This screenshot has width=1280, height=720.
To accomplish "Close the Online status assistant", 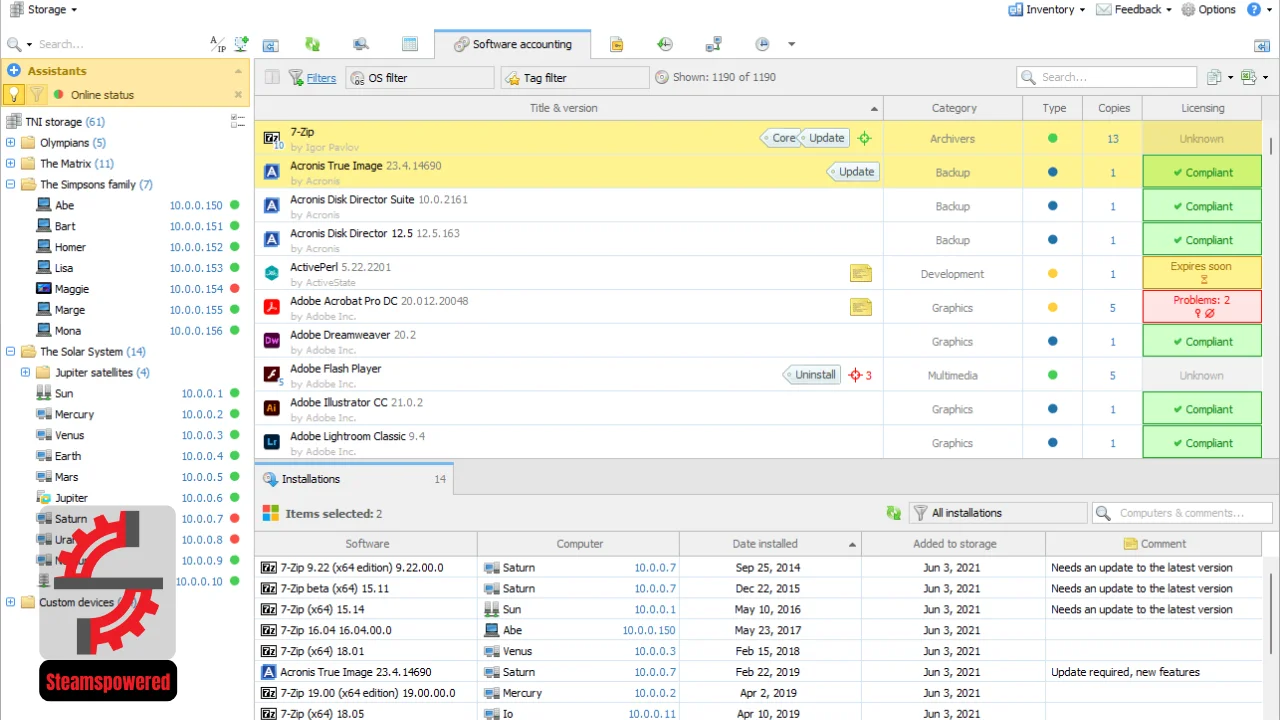I will 238,95.
